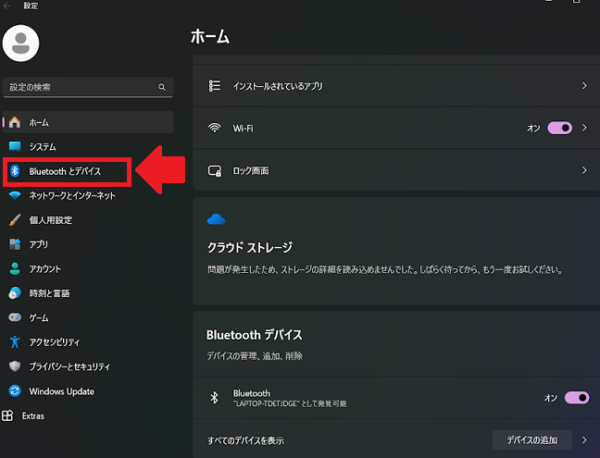Open the user profile avatar
Viewport: 600px width, 458px height.
click(x=21, y=43)
